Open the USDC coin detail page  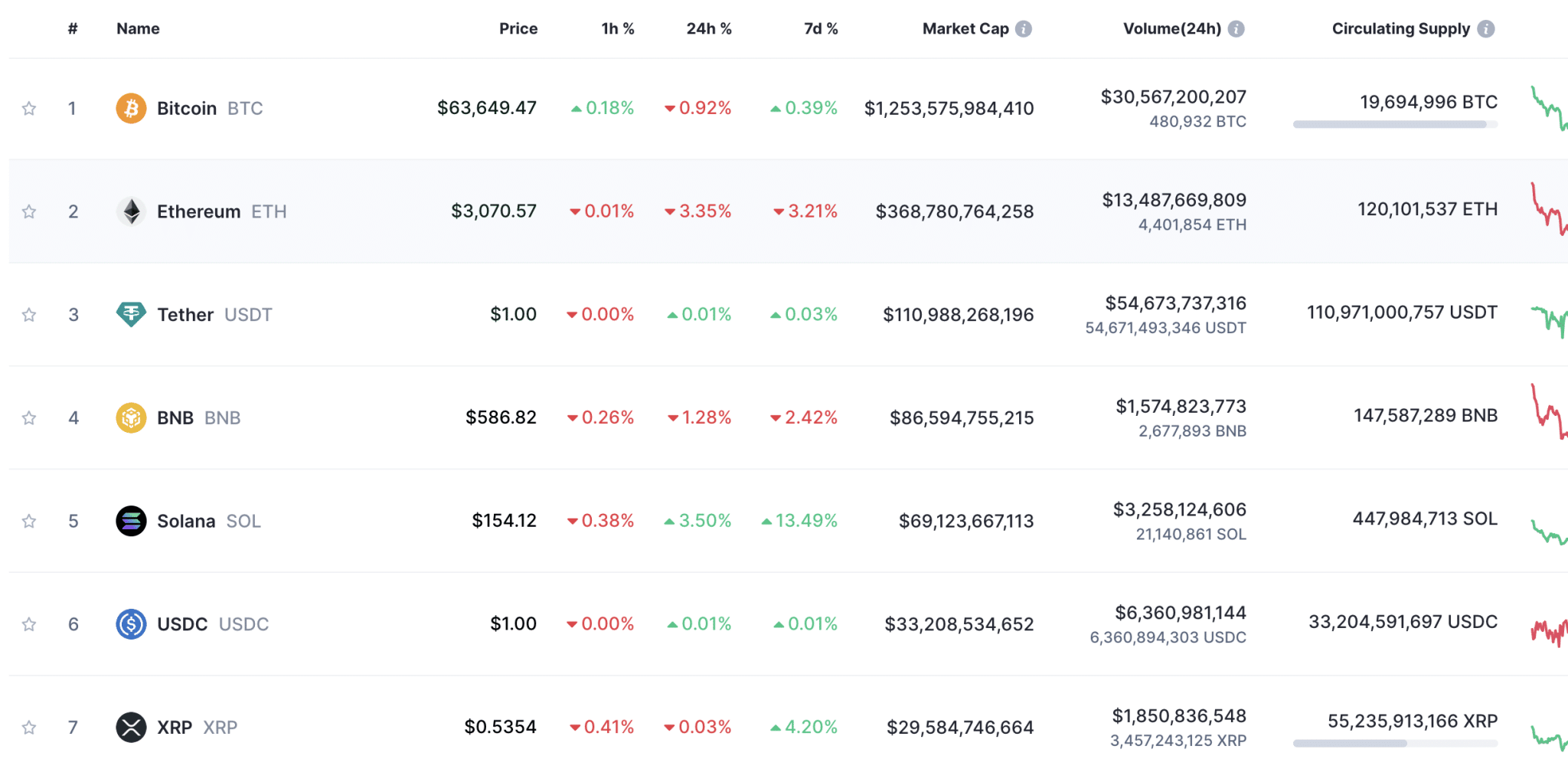coord(213,624)
